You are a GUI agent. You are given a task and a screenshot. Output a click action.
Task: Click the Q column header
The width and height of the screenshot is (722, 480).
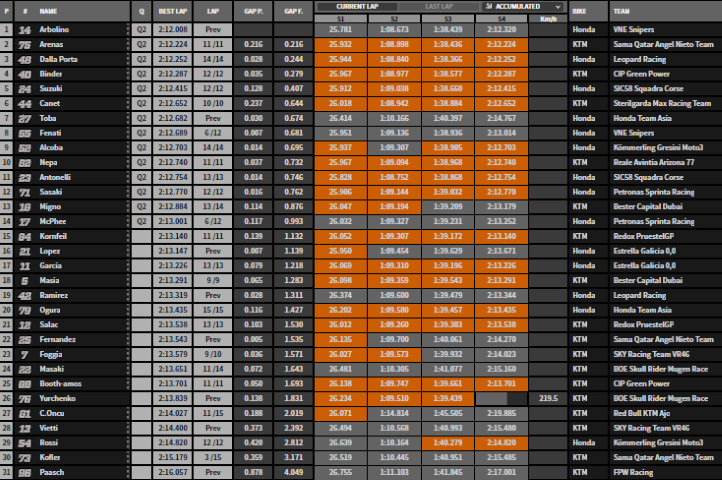141,11
